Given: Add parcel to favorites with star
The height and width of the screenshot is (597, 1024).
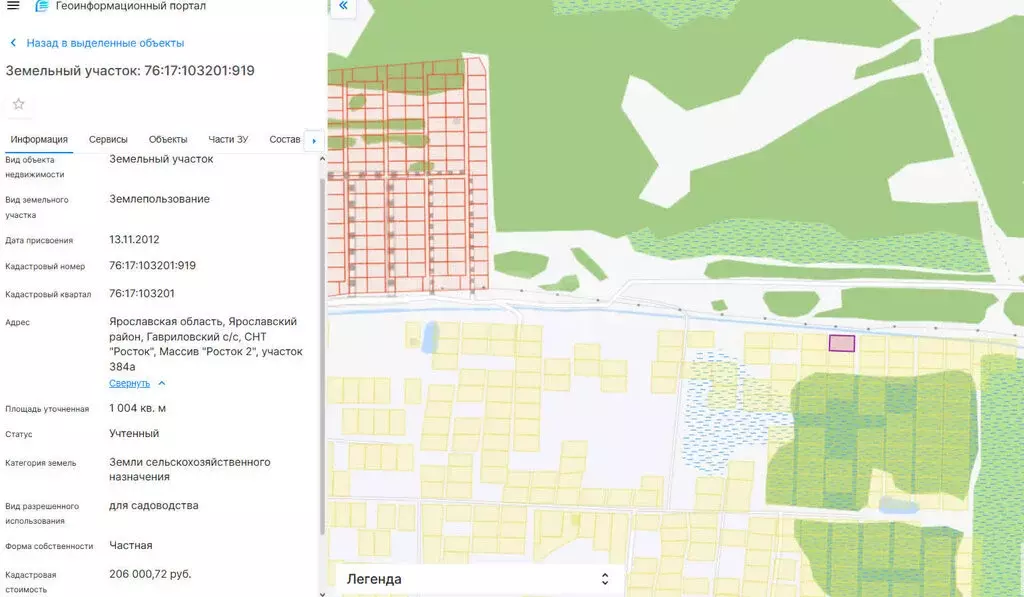Looking at the screenshot, I should pyautogui.click(x=18, y=104).
